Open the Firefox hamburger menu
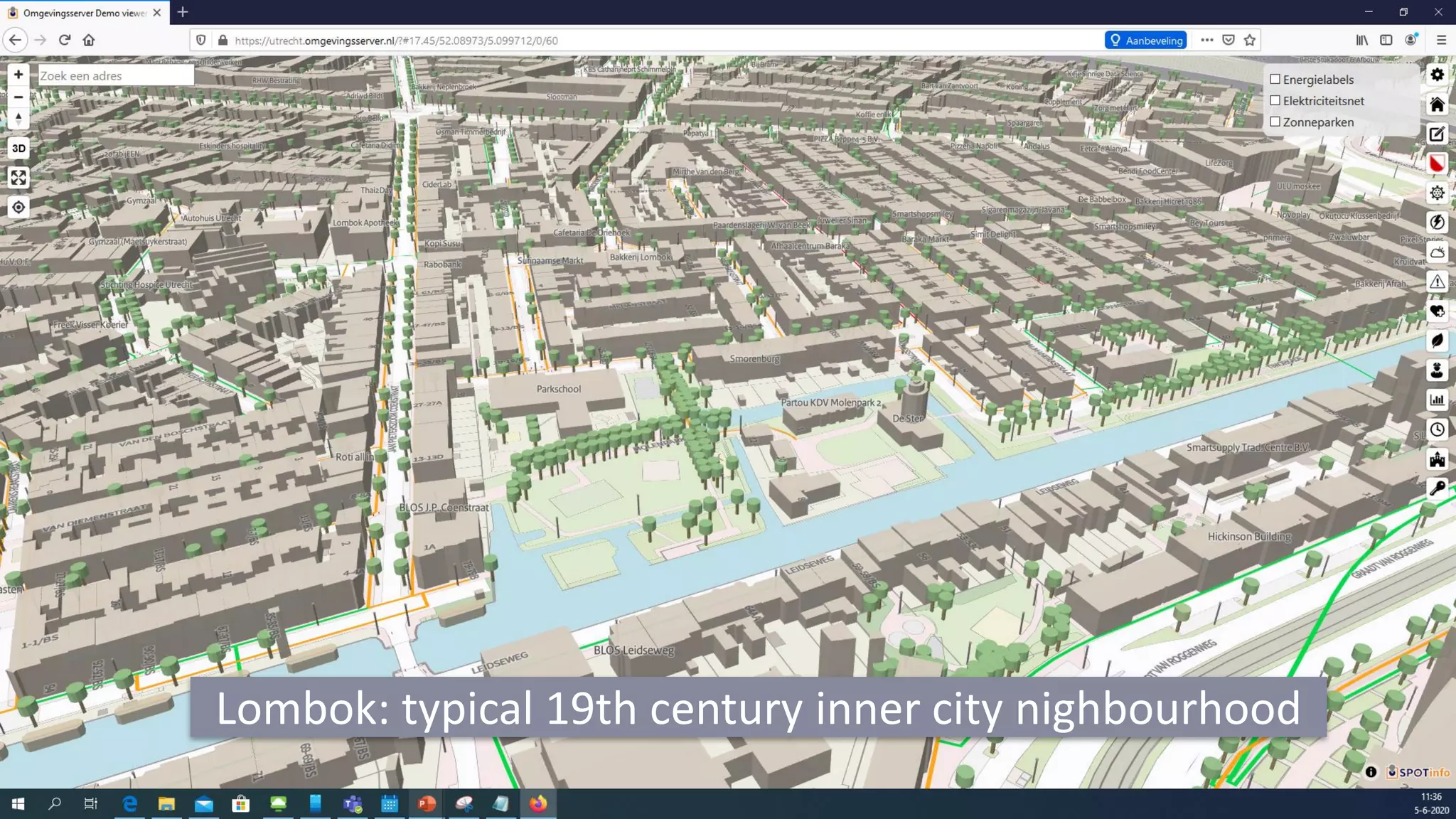This screenshot has width=1456, height=819. (1441, 41)
